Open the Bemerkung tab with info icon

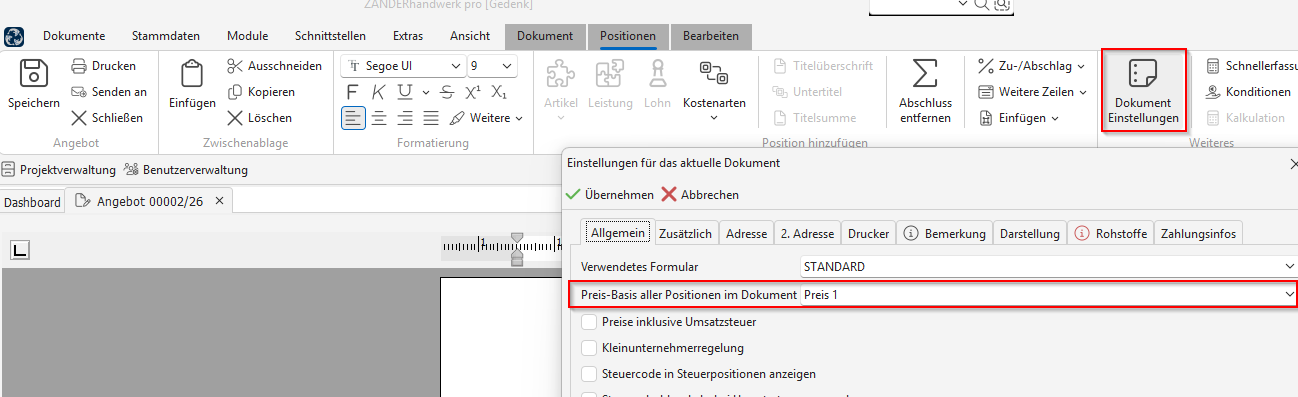coord(945,233)
